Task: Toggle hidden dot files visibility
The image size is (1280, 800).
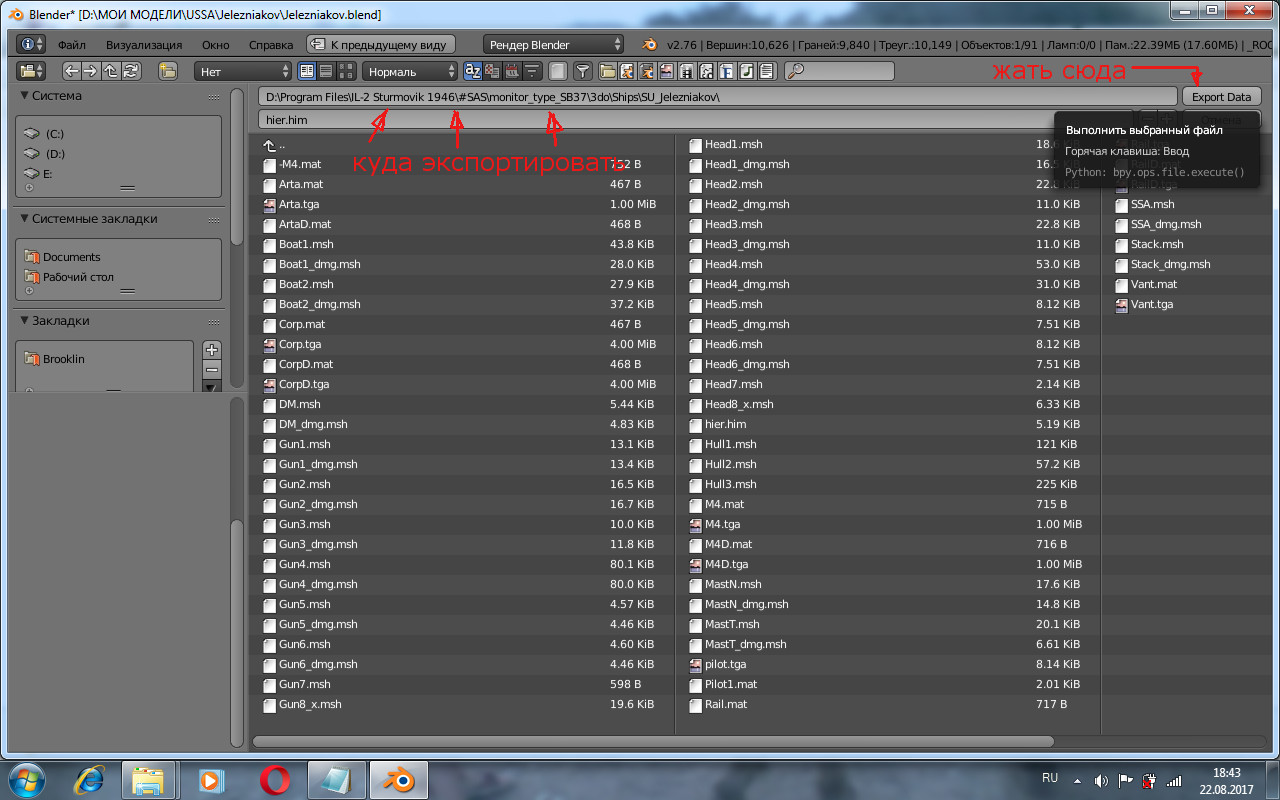Action: (558, 71)
